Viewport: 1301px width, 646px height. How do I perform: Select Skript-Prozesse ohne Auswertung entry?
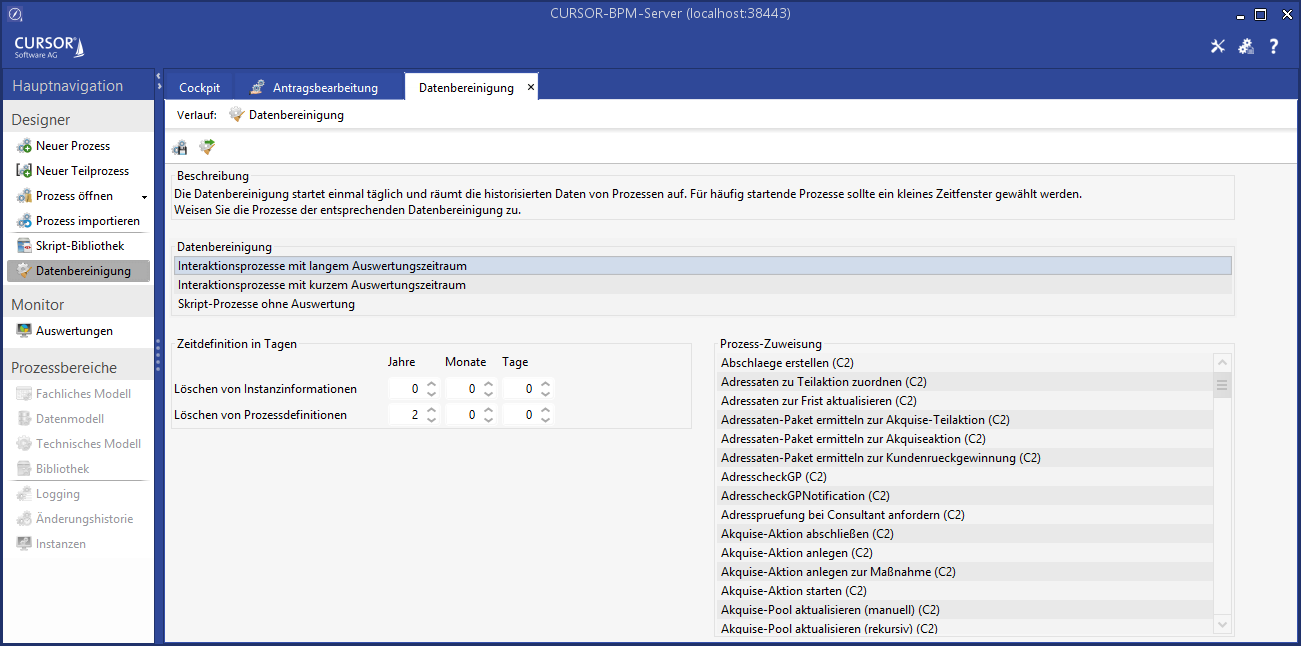(x=266, y=304)
